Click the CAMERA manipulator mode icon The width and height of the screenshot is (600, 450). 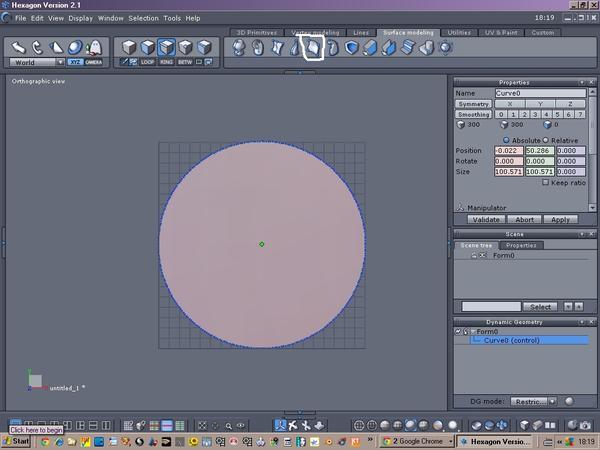[94, 62]
